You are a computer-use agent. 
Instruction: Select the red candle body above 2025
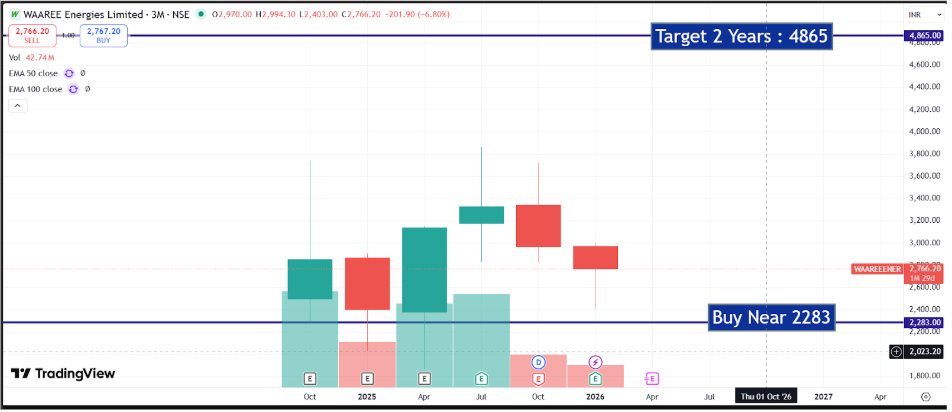pos(367,284)
